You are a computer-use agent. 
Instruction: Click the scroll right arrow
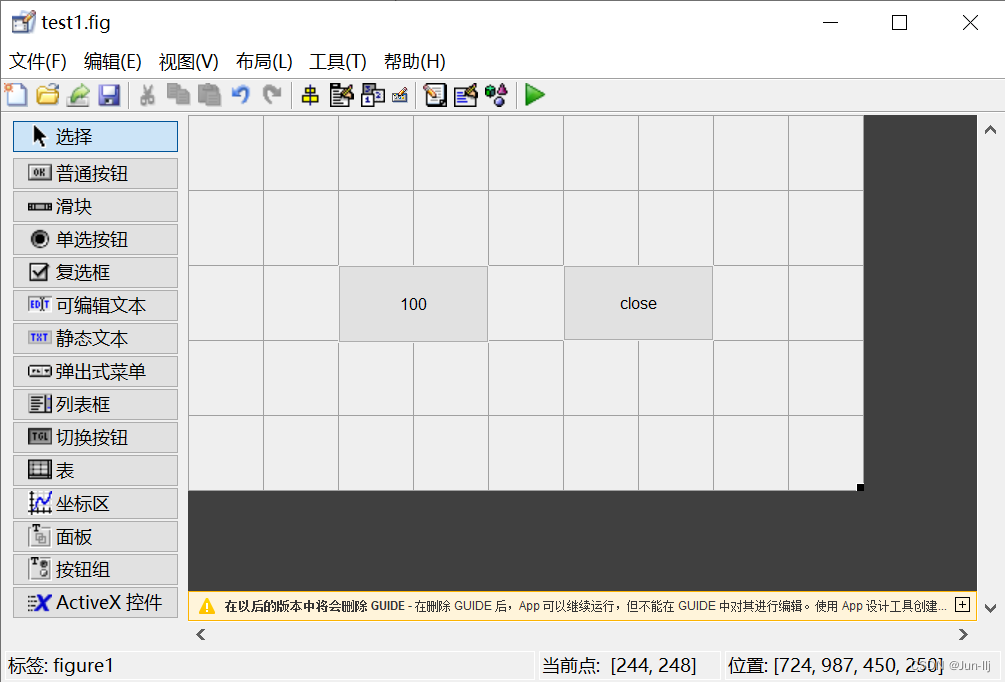click(963, 635)
